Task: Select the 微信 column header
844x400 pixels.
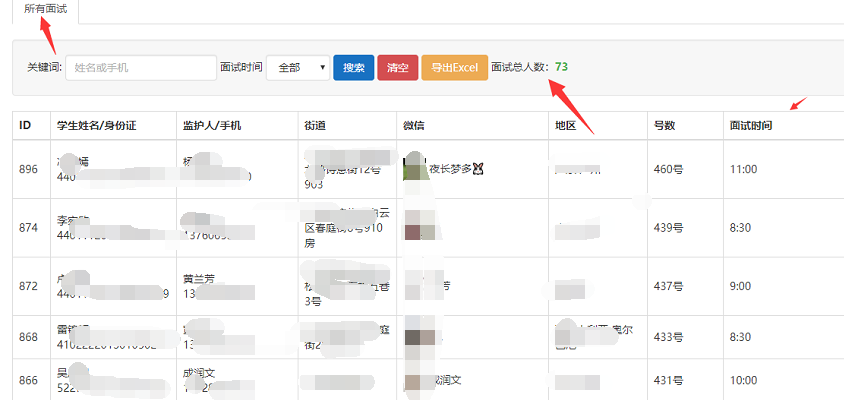Action: [x=414, y=126]
